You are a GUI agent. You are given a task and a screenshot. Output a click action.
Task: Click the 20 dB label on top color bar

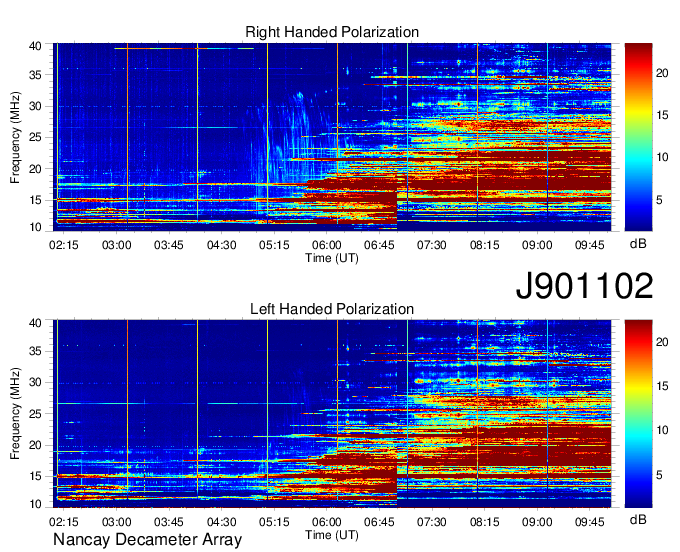pyautogui.click(x=662, y=73)
